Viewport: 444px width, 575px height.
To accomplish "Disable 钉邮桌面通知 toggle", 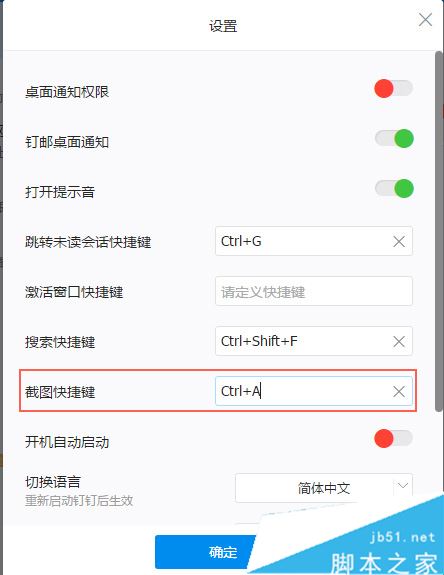I will click(394, 139).
